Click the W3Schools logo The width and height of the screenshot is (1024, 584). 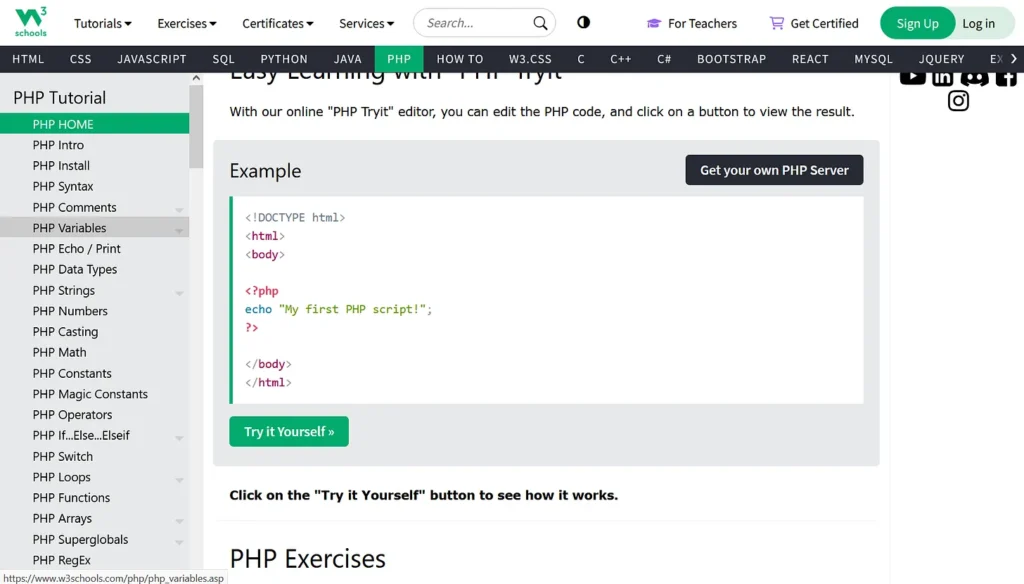[31, 22]
